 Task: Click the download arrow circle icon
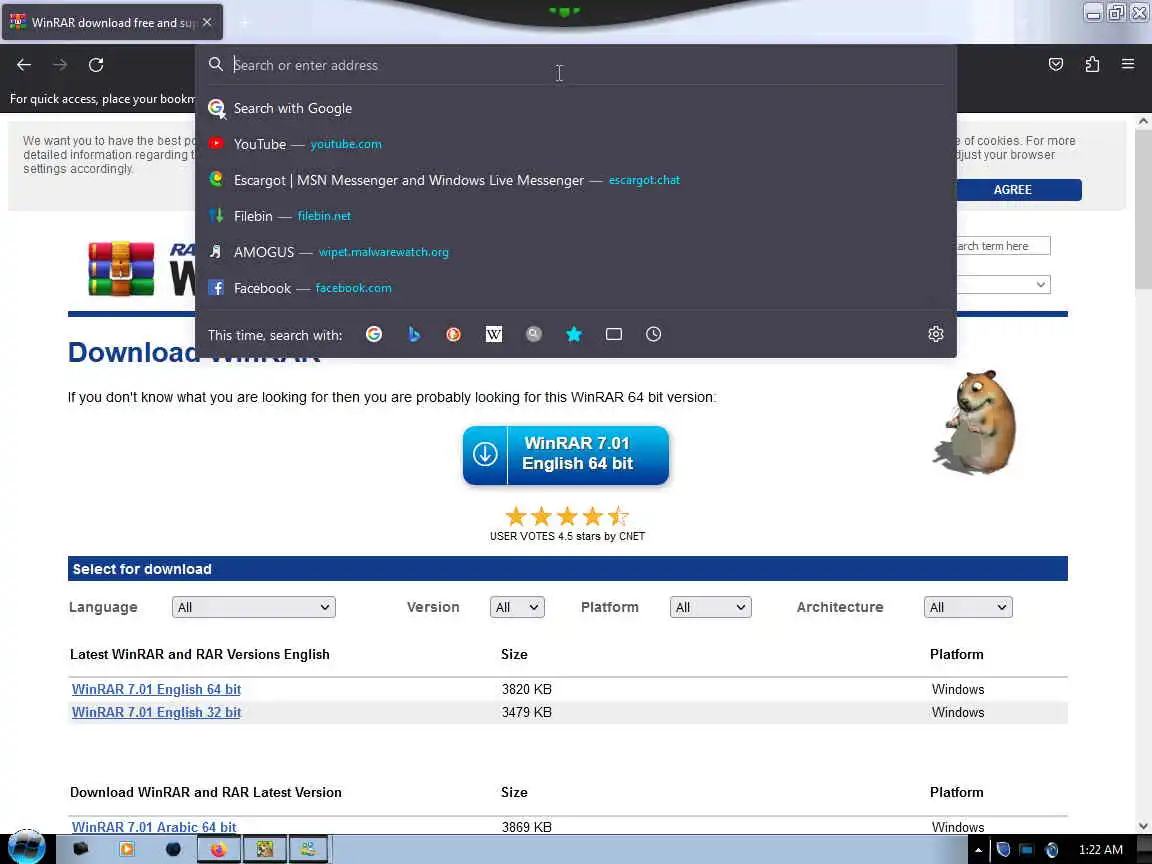point(485,454)
